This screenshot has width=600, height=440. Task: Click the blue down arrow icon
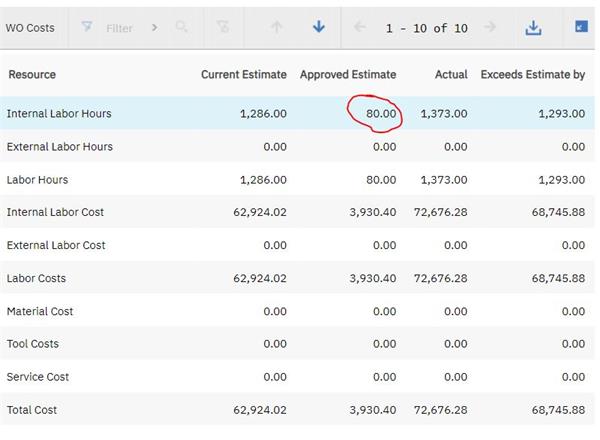coord(319,27)
